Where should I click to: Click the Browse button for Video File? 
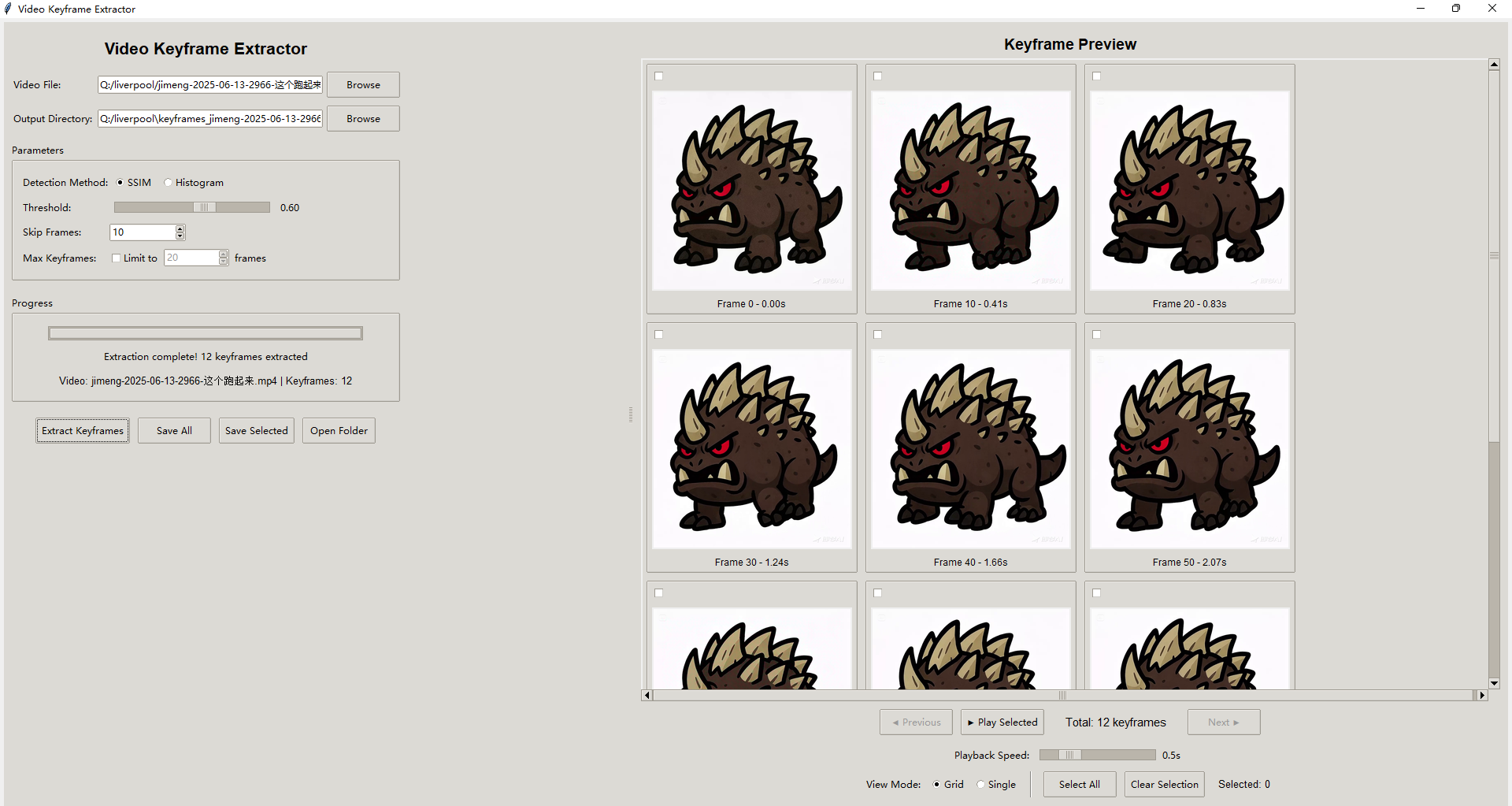point(363,85)
